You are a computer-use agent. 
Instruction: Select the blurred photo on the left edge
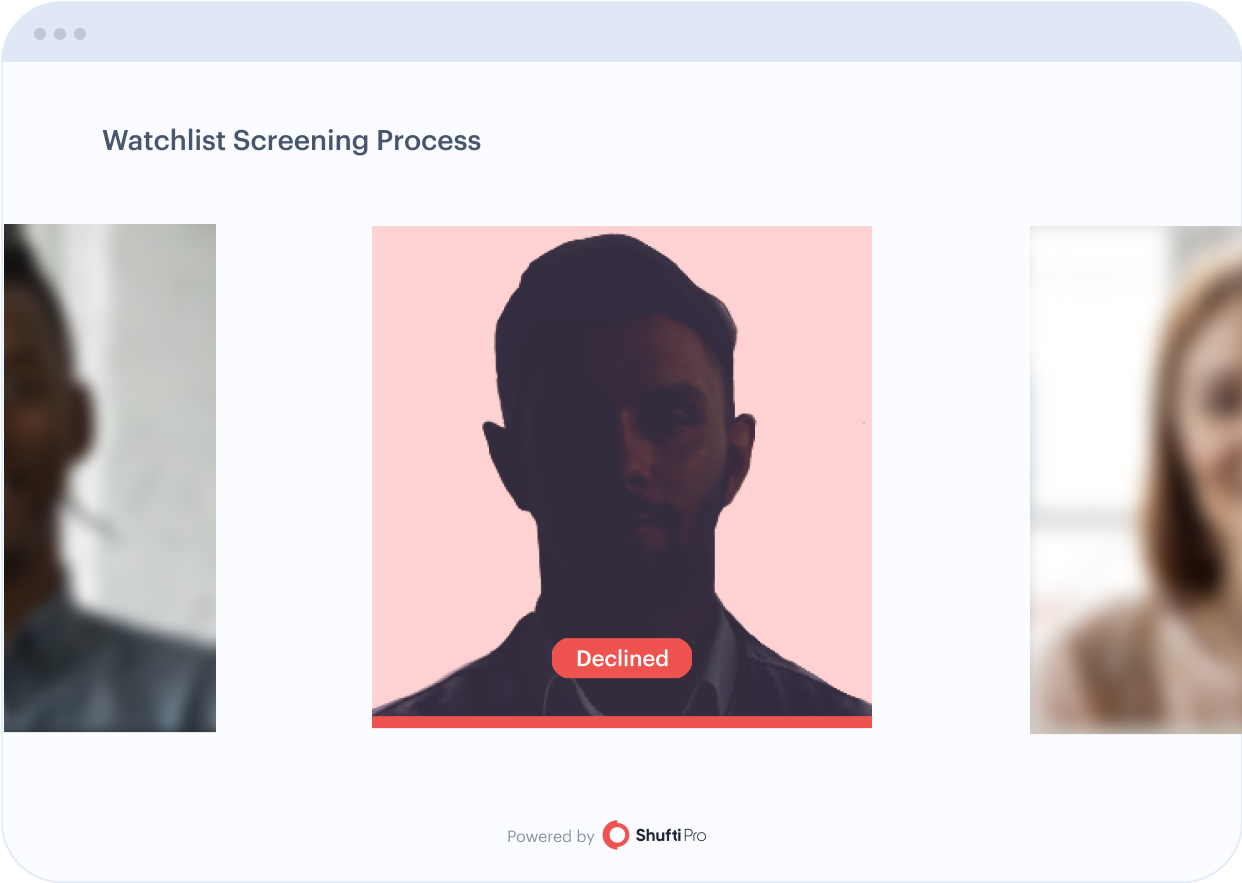pos(110,478)
